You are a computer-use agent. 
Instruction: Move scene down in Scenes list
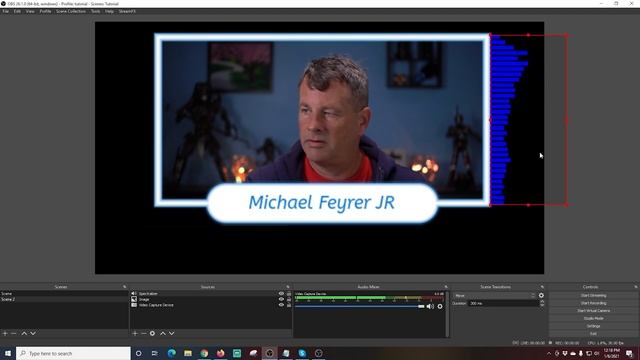click(x=33, y=333)
